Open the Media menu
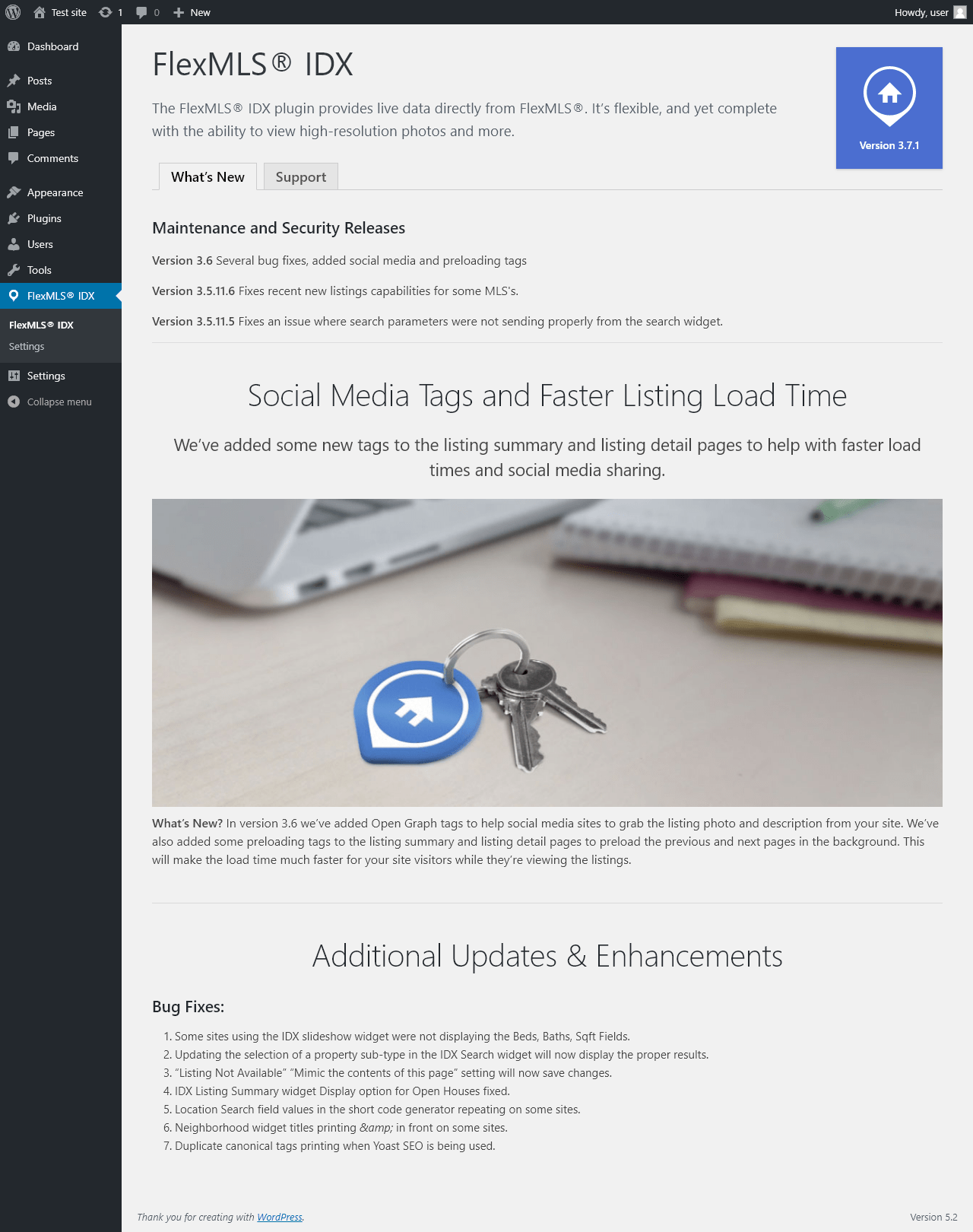This screenshot has height=1232, width=973. click(x=61, y=106)
